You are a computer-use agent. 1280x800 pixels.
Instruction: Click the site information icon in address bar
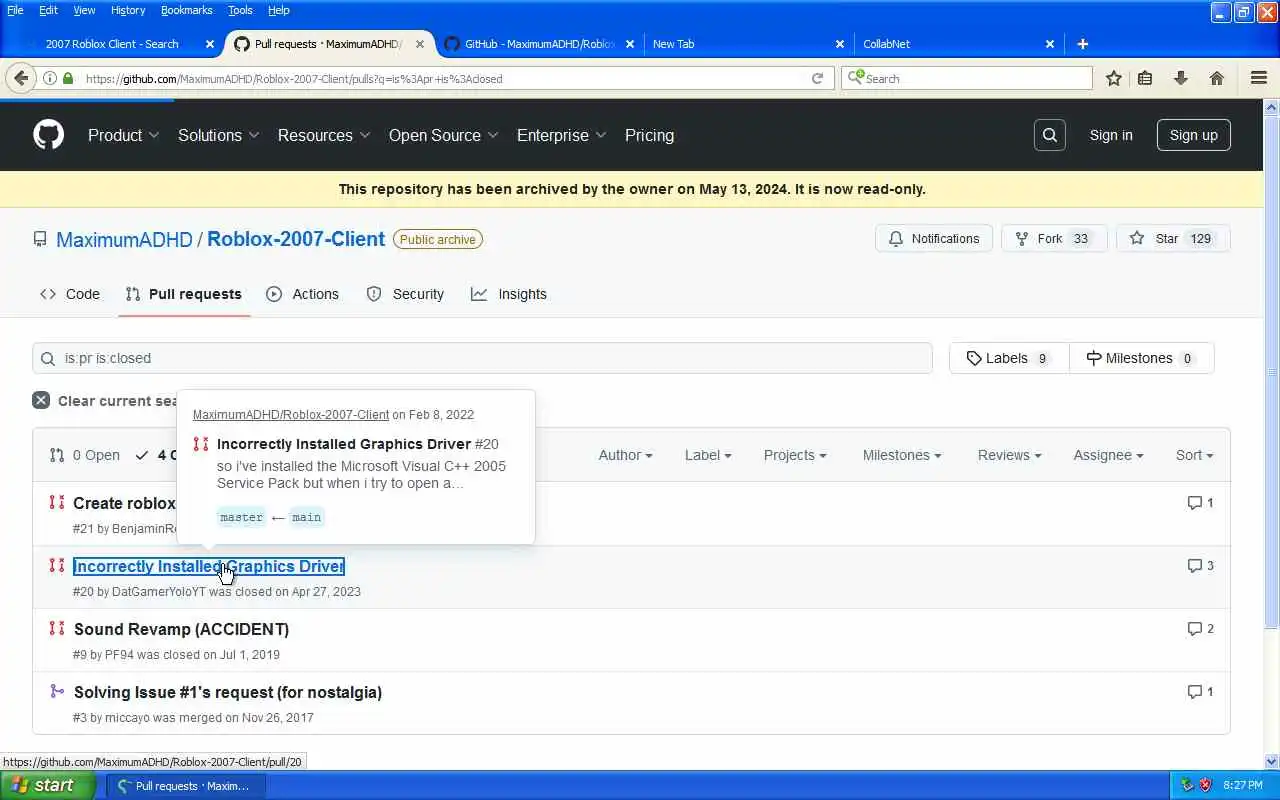tap(49, 78)
